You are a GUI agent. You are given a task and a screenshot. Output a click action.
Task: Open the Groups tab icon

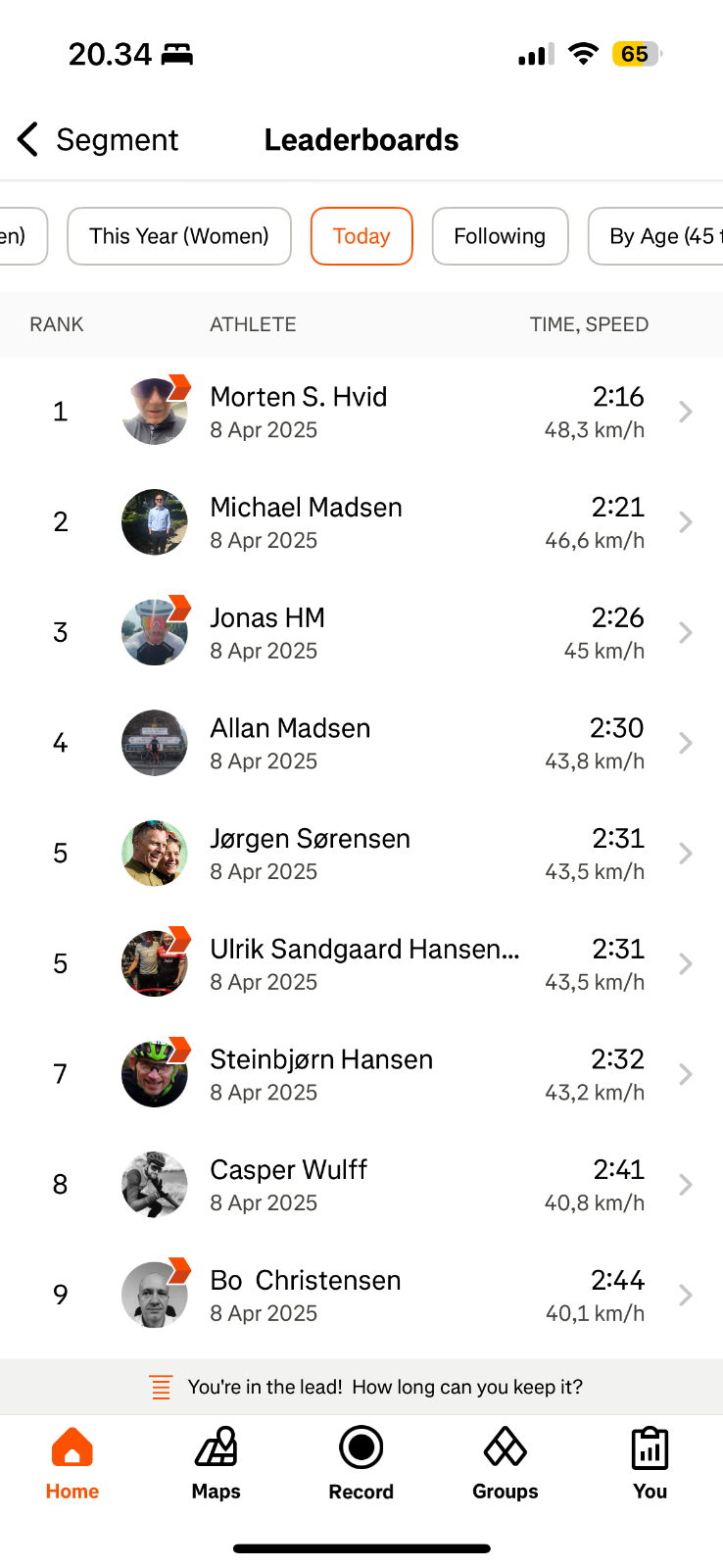coord(505,1448)
